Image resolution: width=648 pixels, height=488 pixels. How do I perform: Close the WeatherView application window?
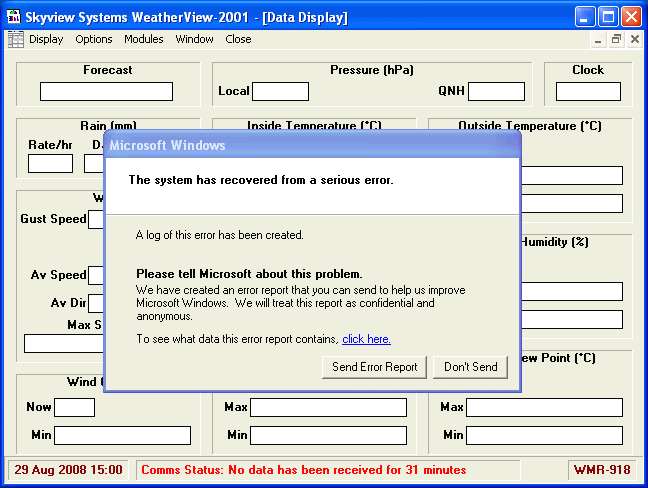(631, 17)
